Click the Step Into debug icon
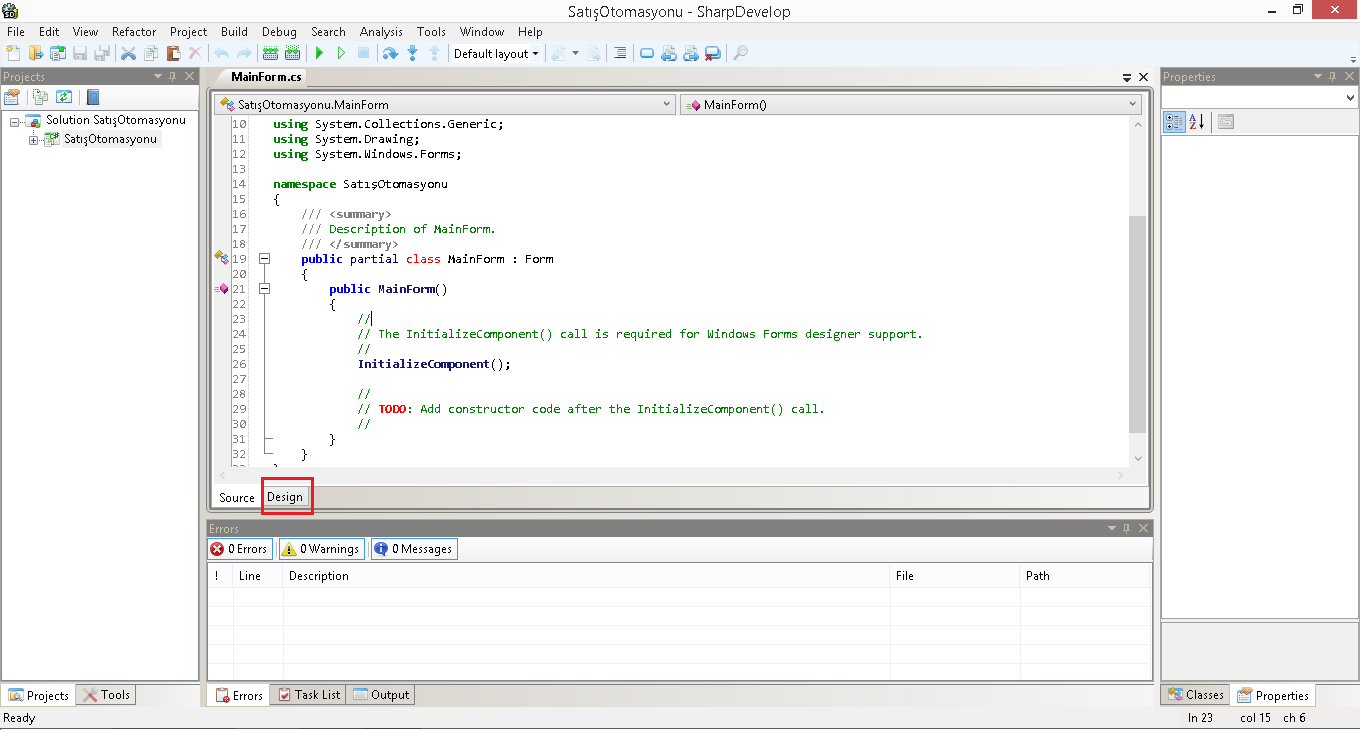 tap(412, 53)
